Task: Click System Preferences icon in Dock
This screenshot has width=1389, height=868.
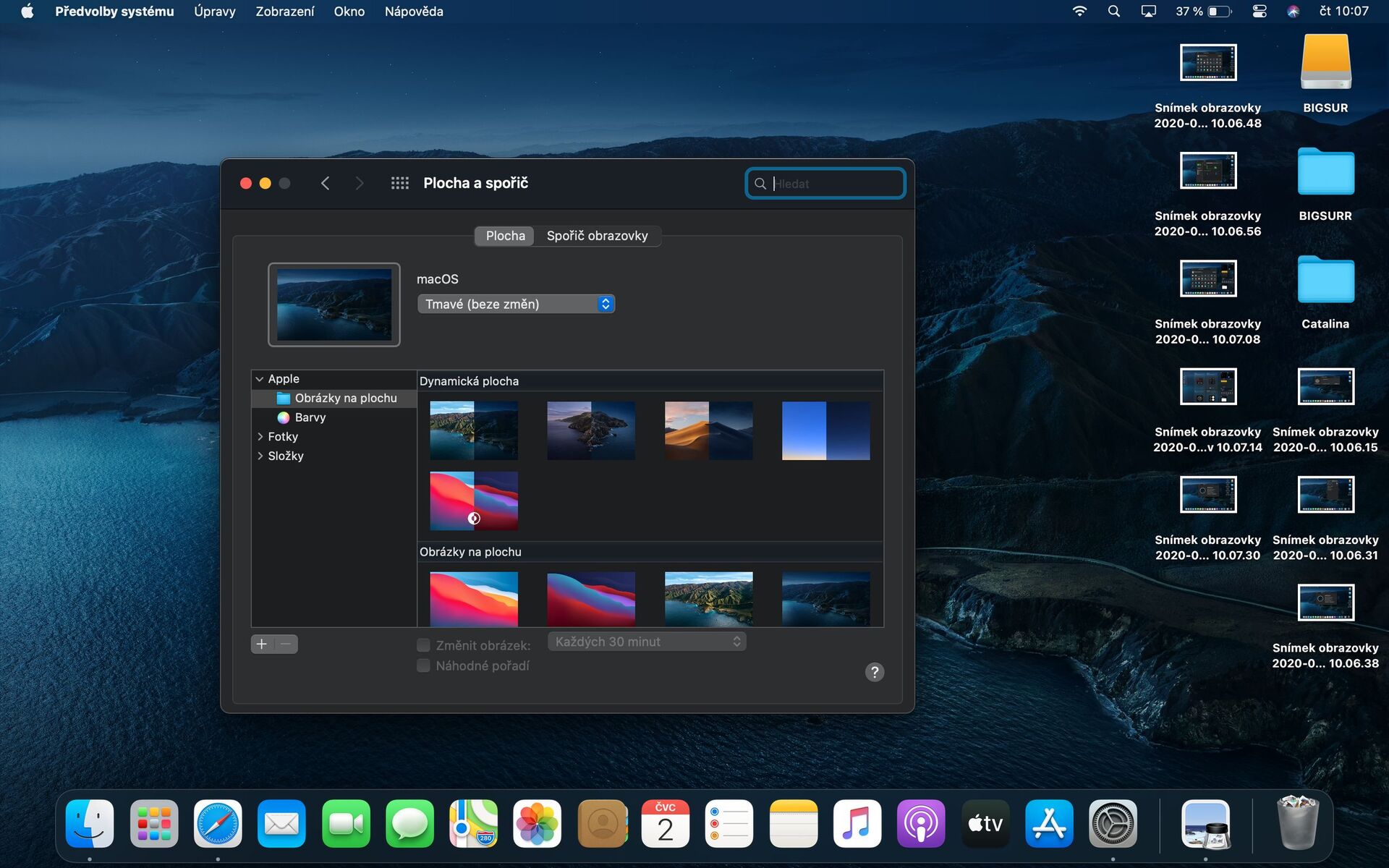Action: (1113, 824)
